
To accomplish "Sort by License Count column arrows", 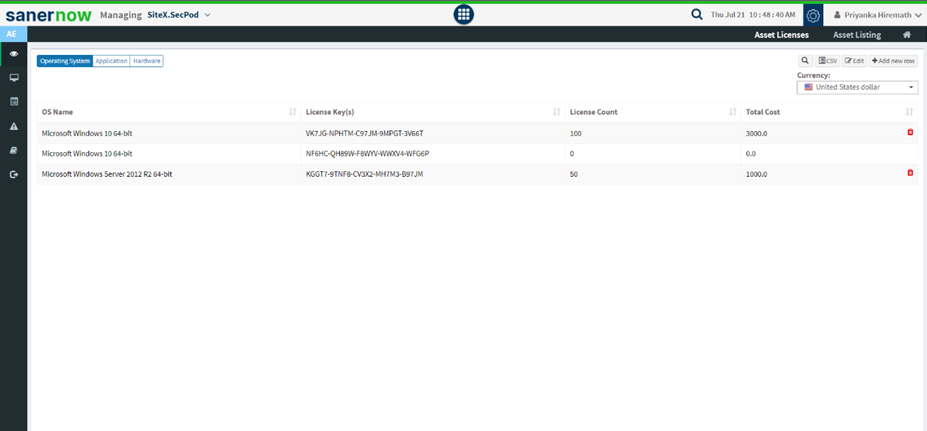I will tap(732, 112).
